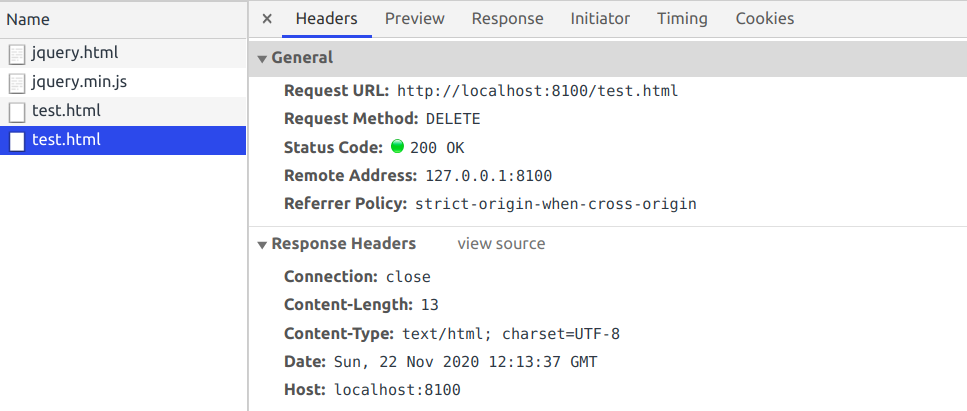The width and height of the screenshot is (967, 411).
Task: Click the view source link
Action: (501, 244)
